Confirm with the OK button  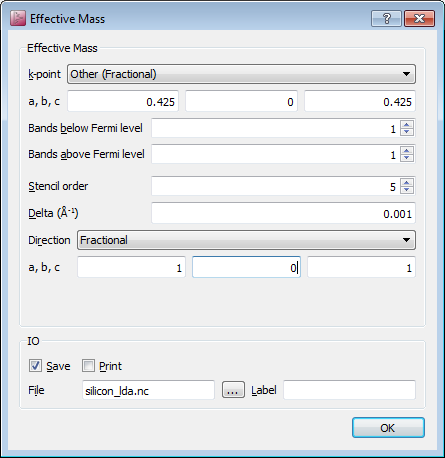(388, 428)
